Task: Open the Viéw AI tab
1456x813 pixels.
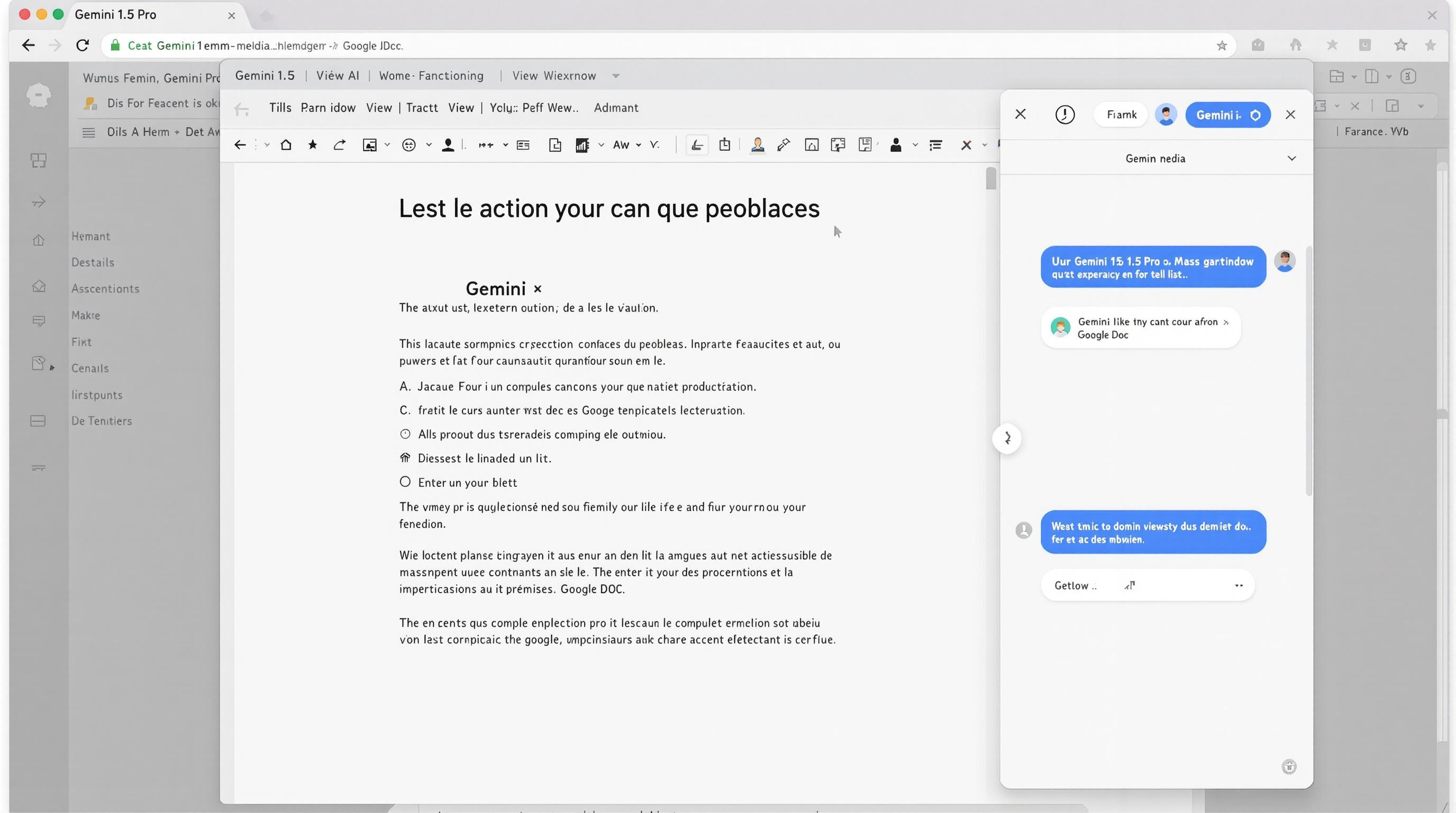Action: 338,76
